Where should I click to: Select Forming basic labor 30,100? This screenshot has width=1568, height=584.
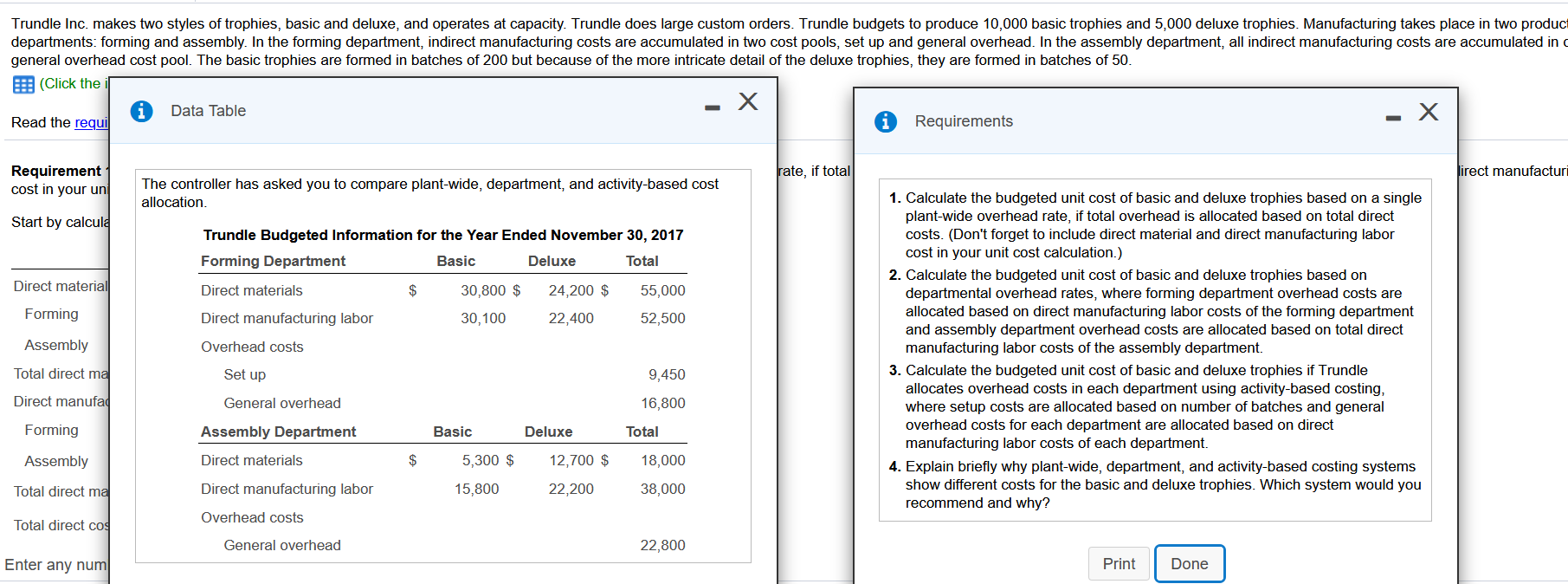click(482, 318)
